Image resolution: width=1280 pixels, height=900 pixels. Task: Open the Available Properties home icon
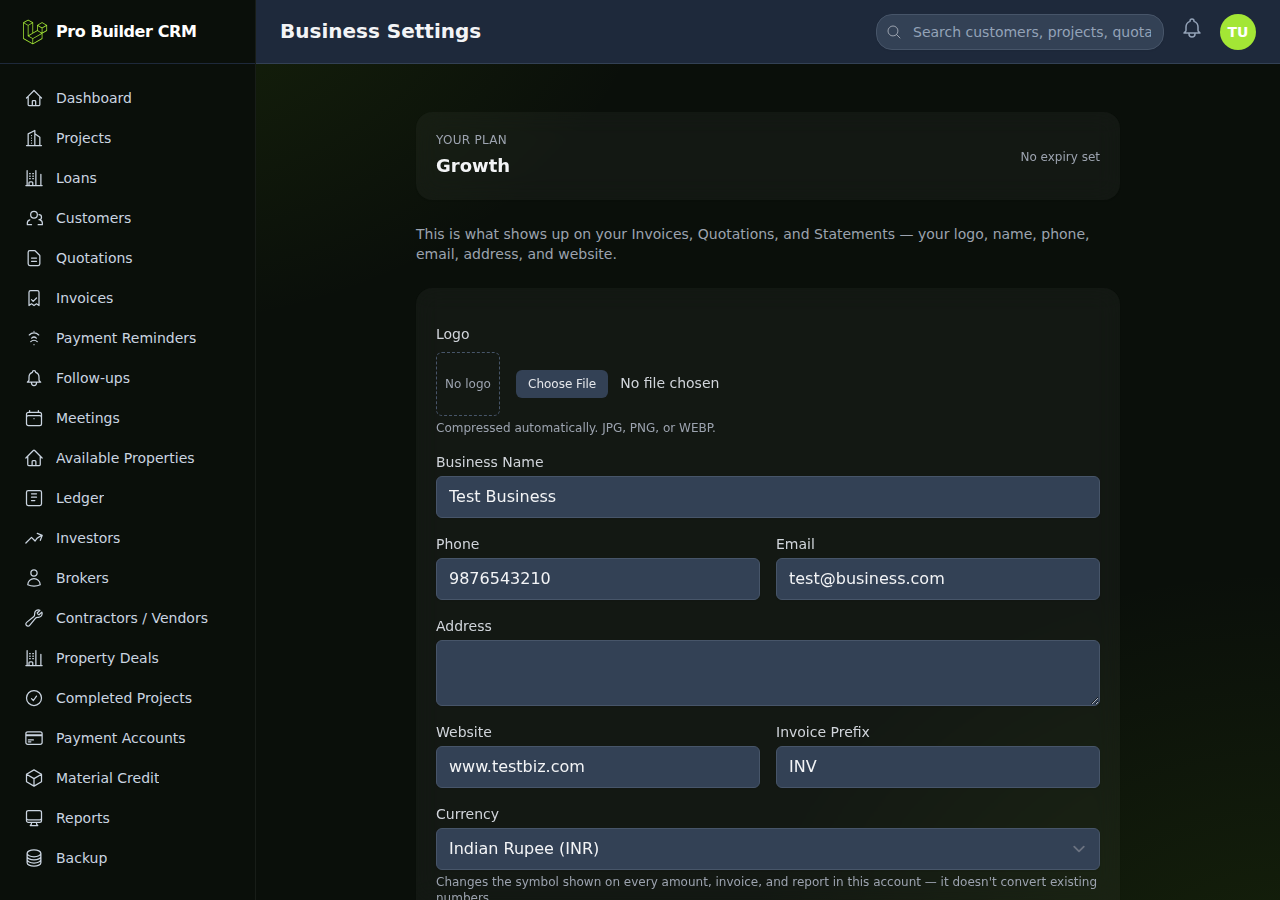click(34, 458)
